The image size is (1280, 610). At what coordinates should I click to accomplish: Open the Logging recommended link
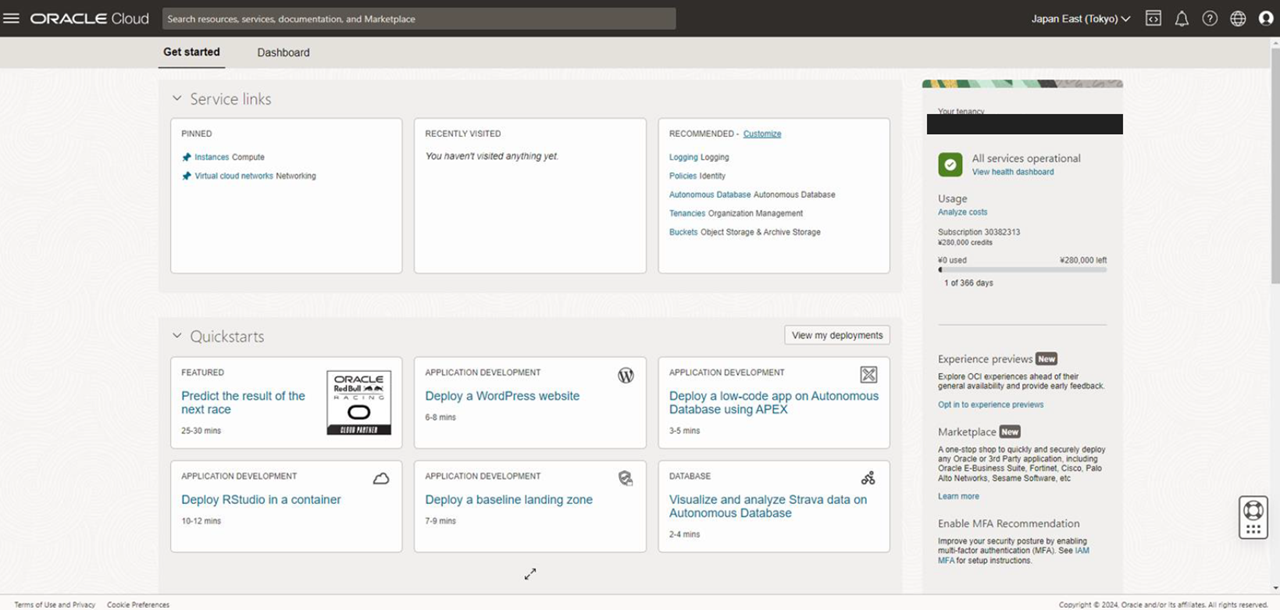coord(683,157)
